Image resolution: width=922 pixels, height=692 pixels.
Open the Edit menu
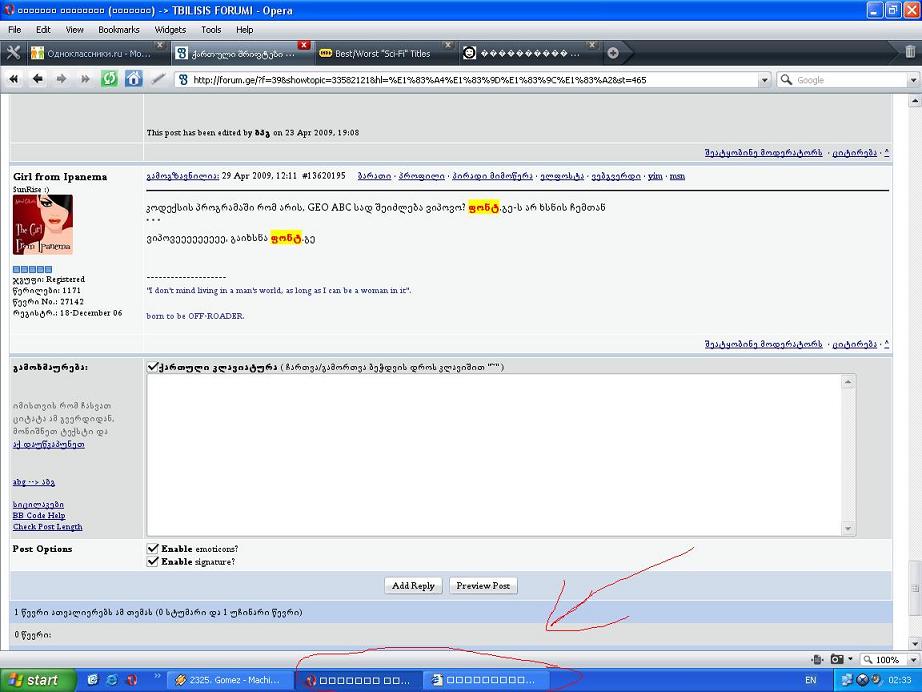coord(43,29)
